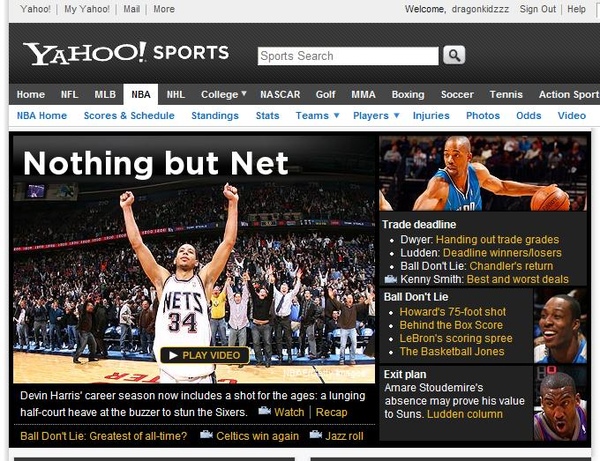Click the Nothing but Net headline

point(156,164)
